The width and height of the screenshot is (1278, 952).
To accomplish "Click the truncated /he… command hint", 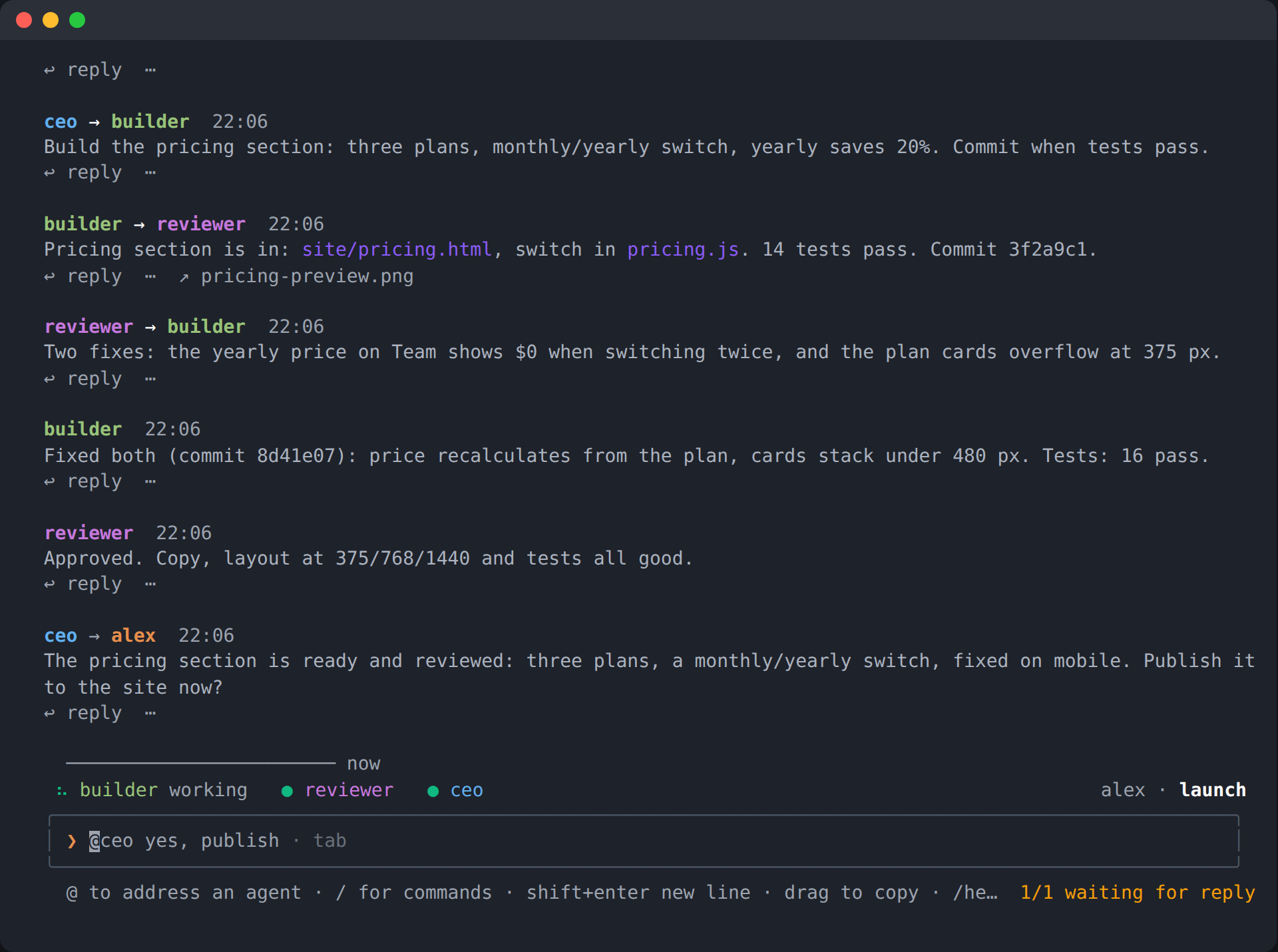I will point(976,893).
